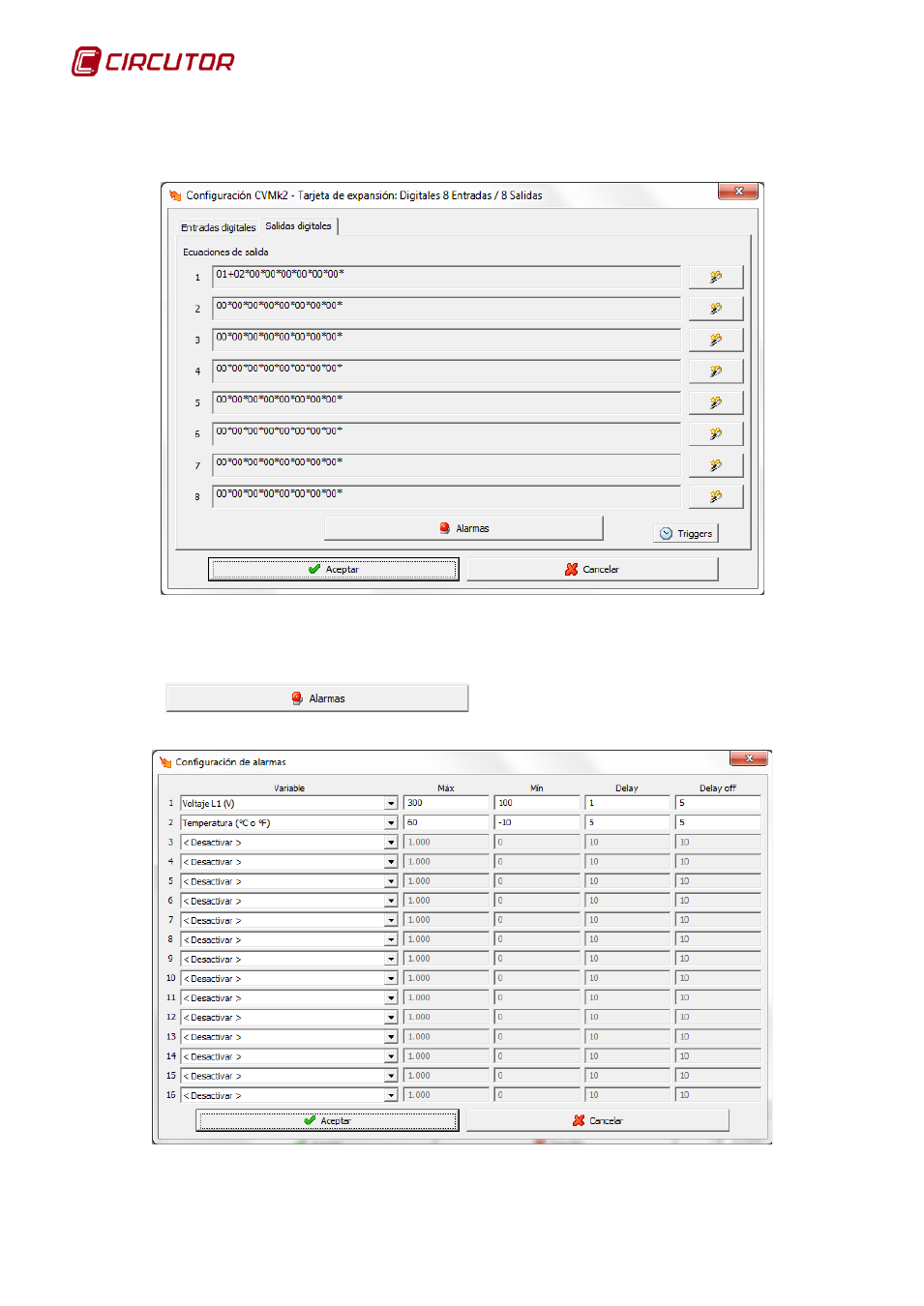924x1306 pixels.
Task: Click the Configuración CVMk2 window title icon
Action: click(175, 195)
